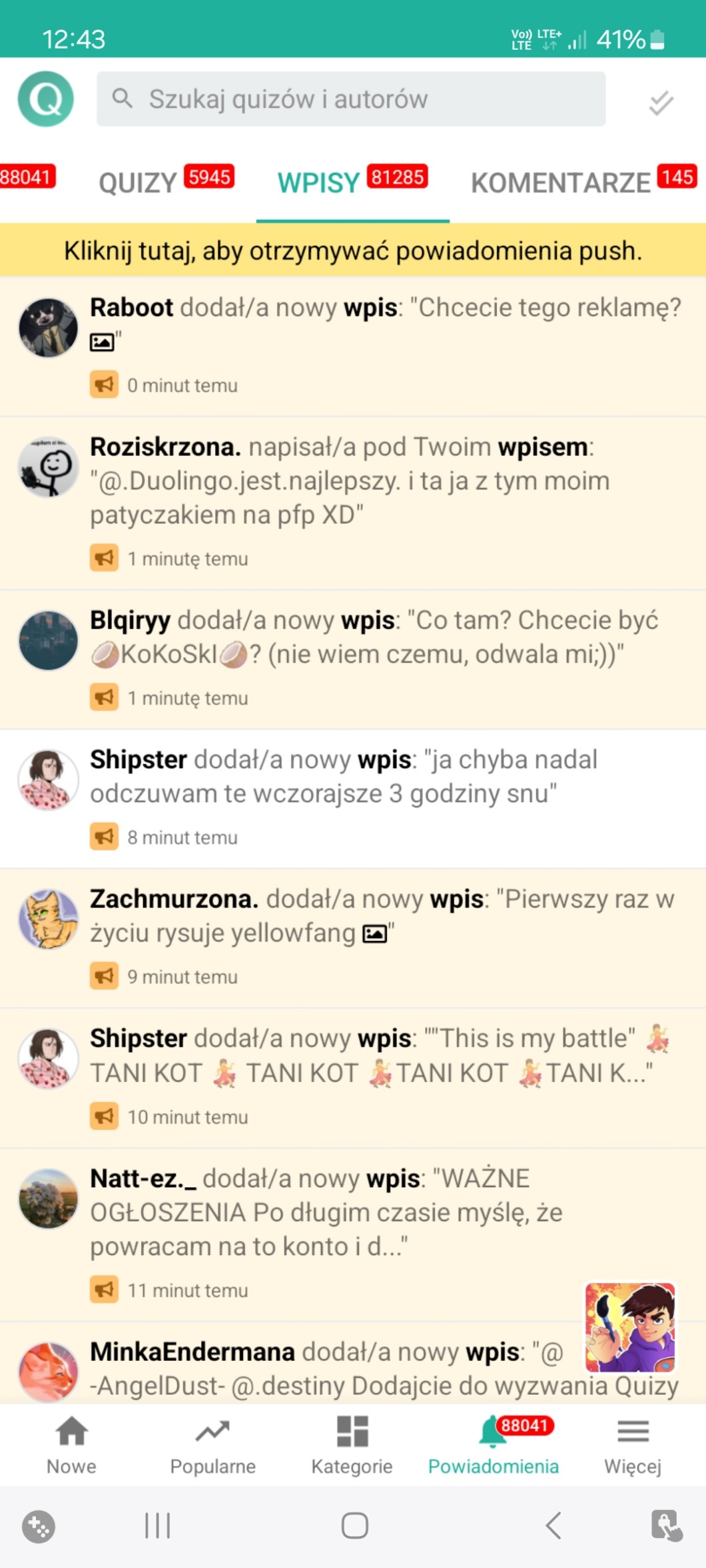
Task: Tap the megaphone icon under Raboot's post
Action: (104, 384)
